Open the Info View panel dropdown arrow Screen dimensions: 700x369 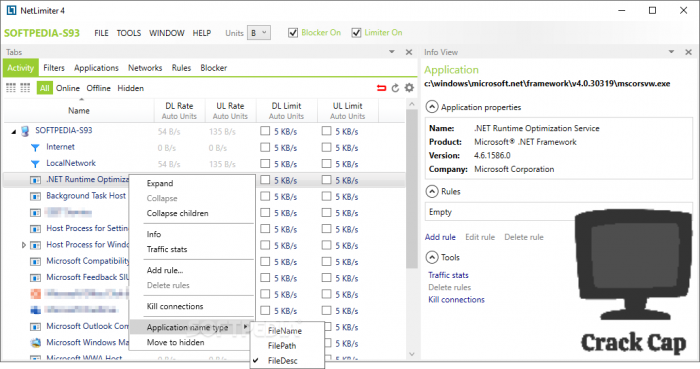pyautogui.click(x=671, y=52)
